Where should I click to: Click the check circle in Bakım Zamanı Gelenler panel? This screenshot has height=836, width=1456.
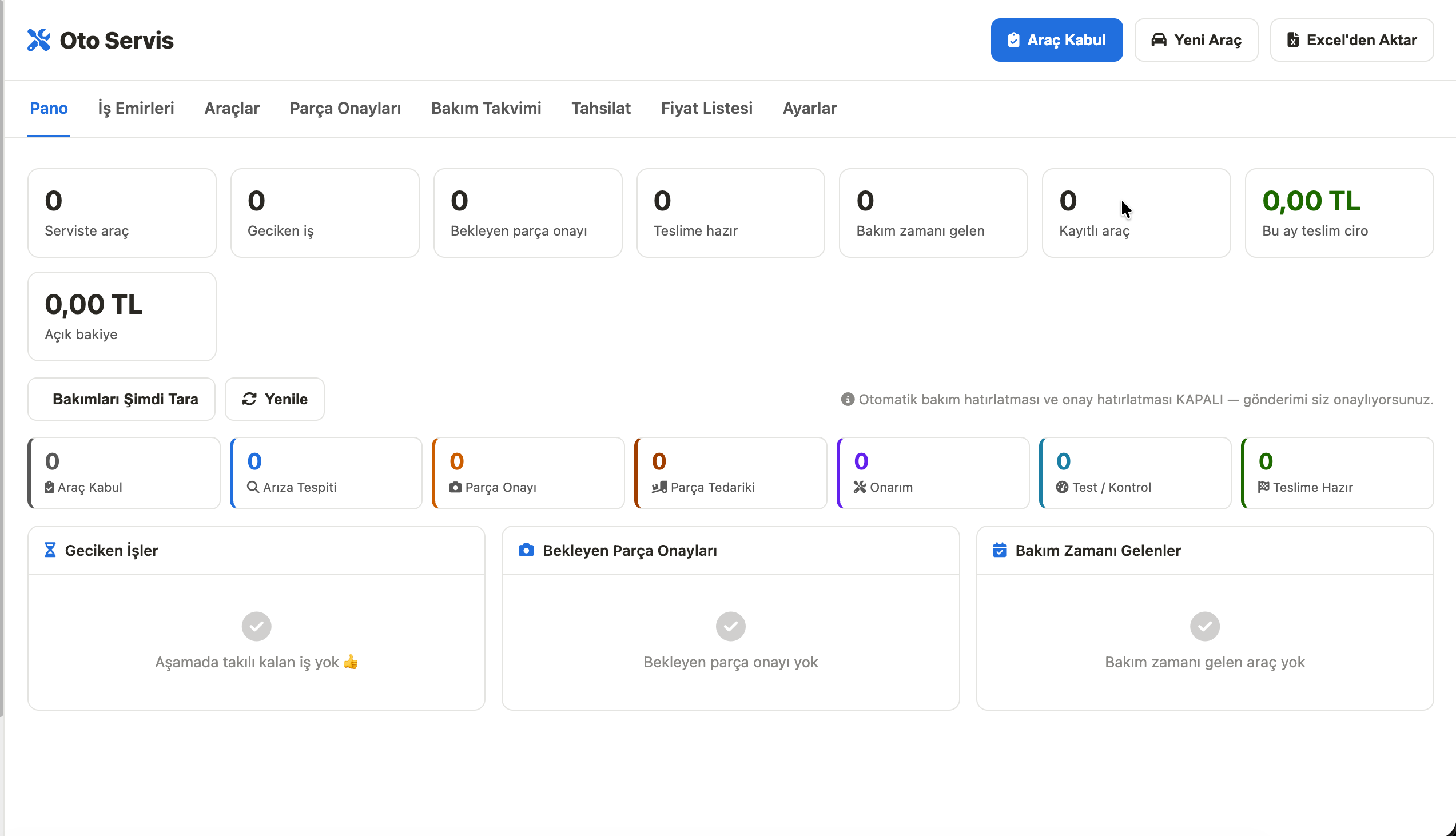click(x=1204, y=626)
